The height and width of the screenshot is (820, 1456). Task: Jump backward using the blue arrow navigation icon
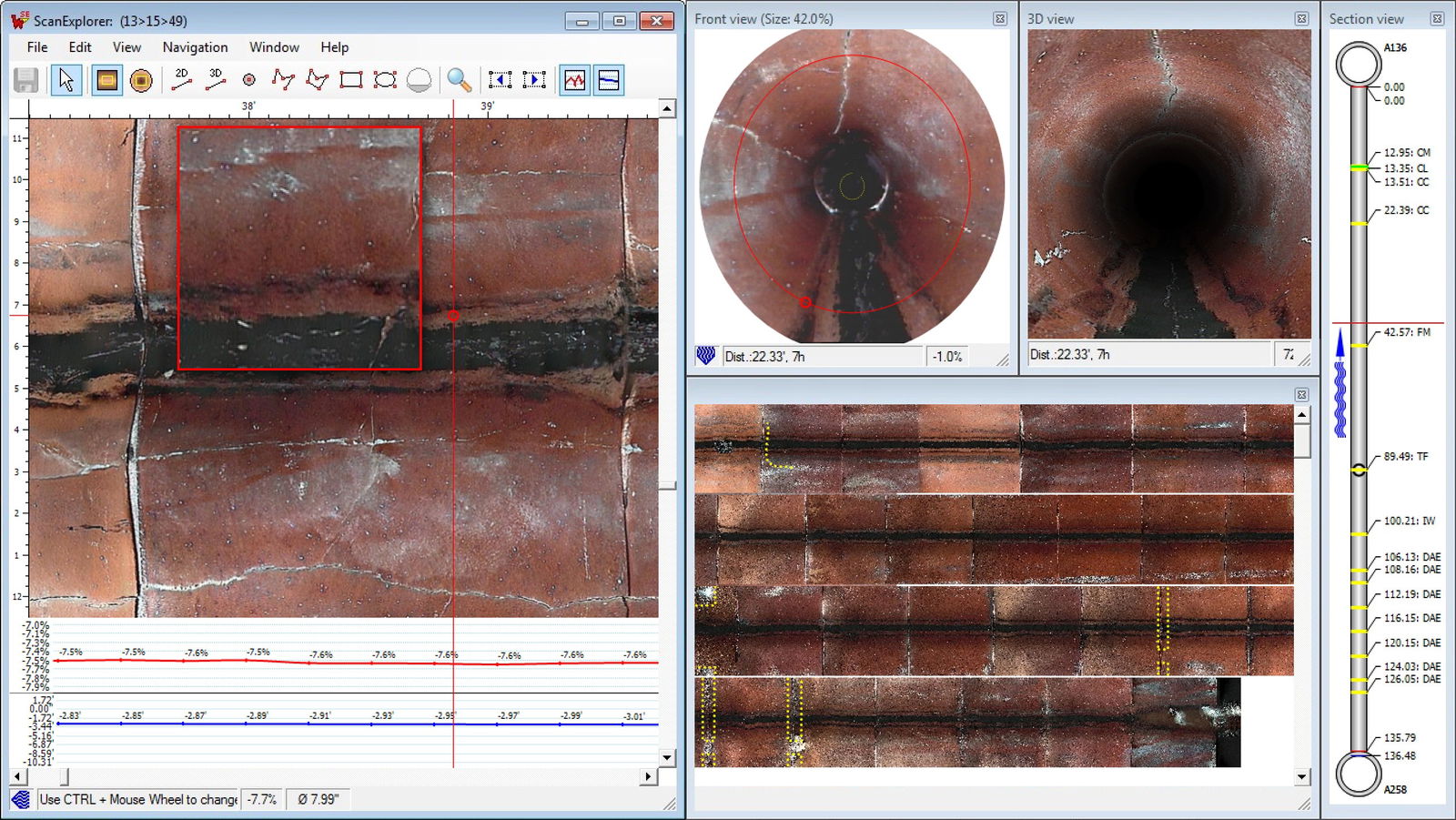point(500,80)
